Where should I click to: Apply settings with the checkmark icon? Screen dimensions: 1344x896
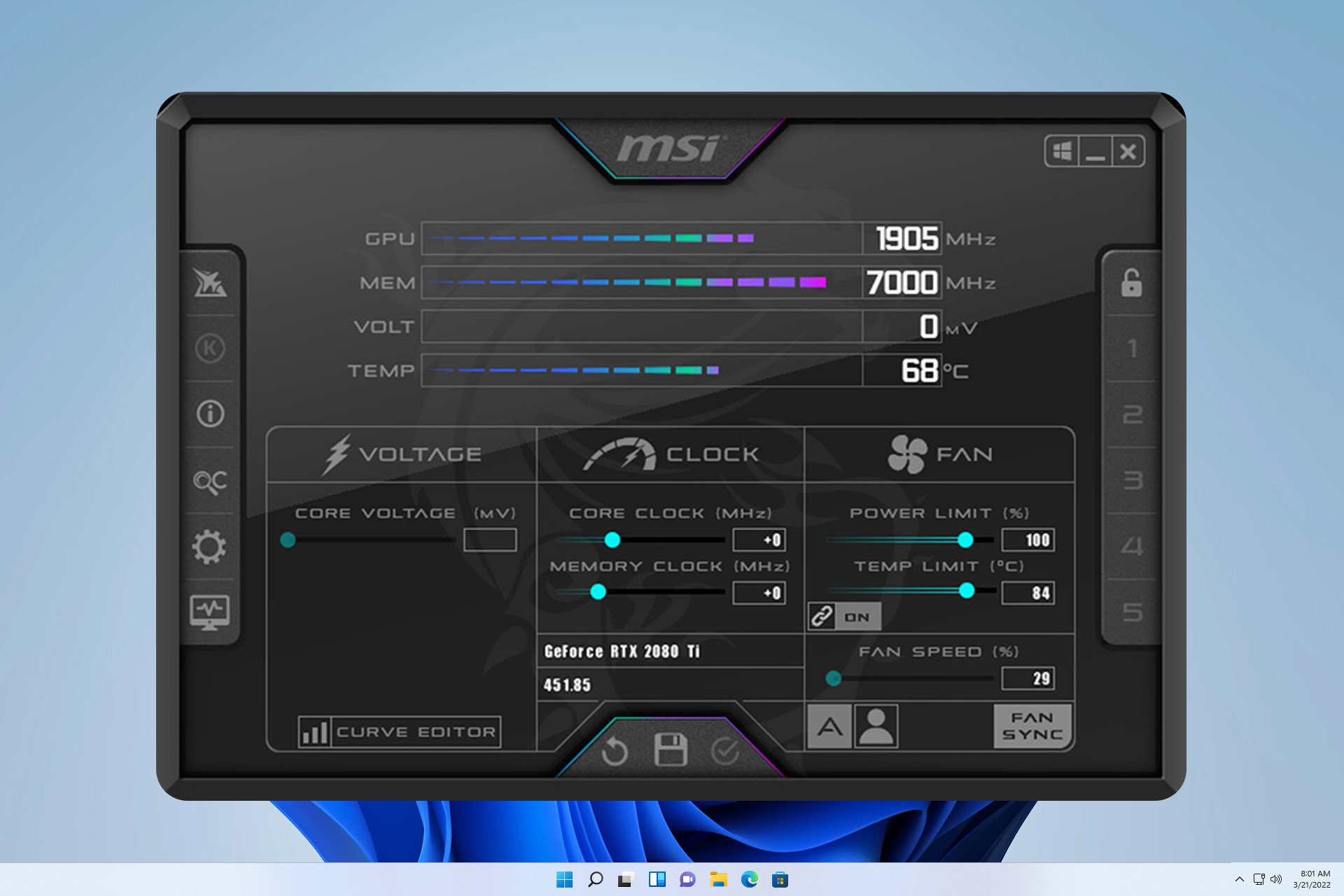725,752
